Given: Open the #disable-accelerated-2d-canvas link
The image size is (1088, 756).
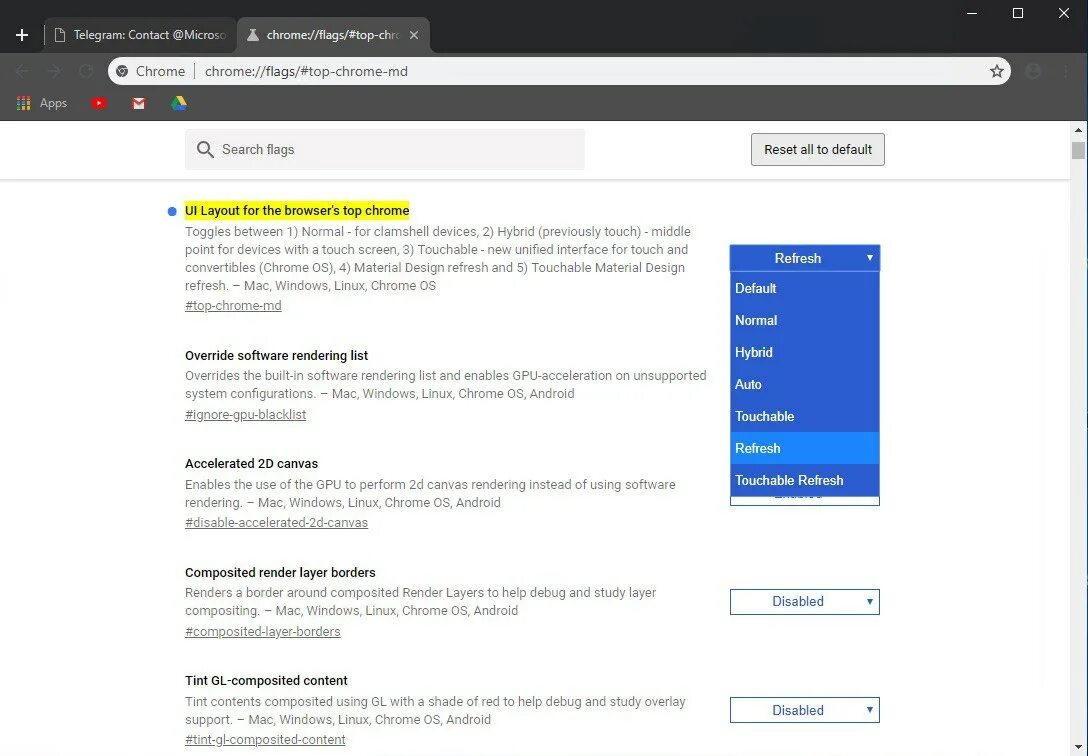Looking at the screenshot, I should (276, 523).
